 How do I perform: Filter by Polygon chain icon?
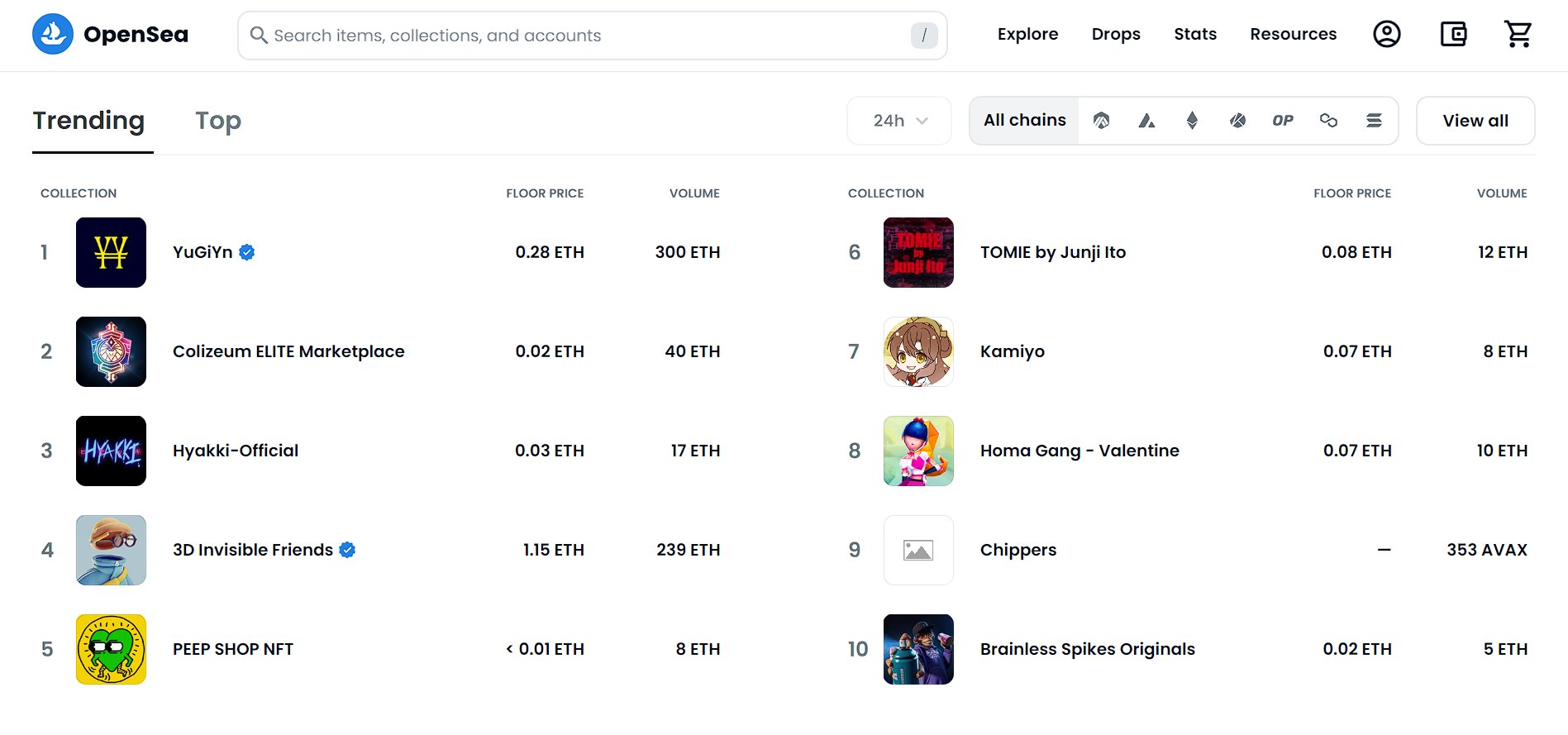(1328, 121)
